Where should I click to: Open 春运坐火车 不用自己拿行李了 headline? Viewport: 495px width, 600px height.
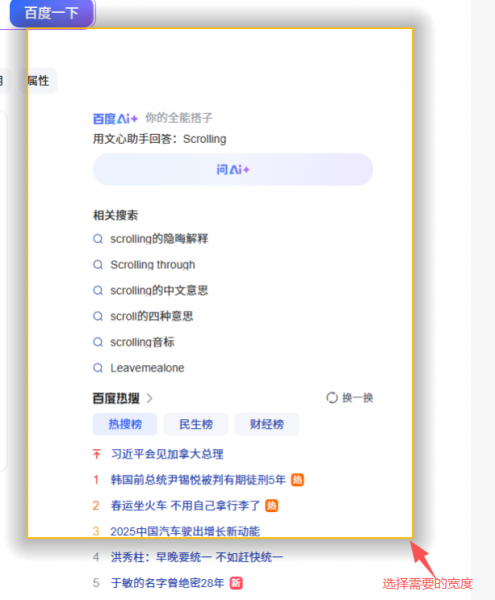coord(185,505)
